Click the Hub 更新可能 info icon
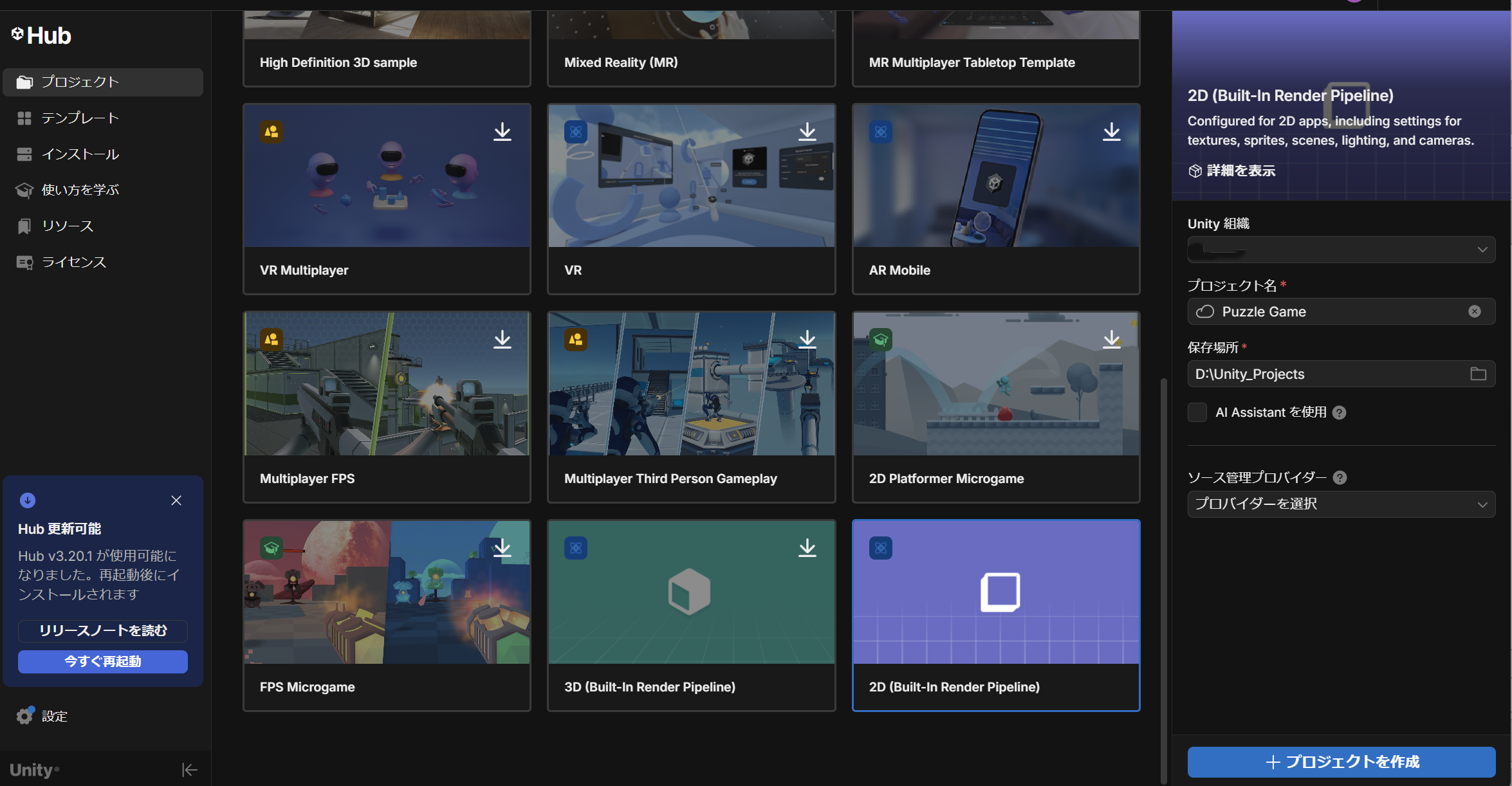 coord(28,500)
